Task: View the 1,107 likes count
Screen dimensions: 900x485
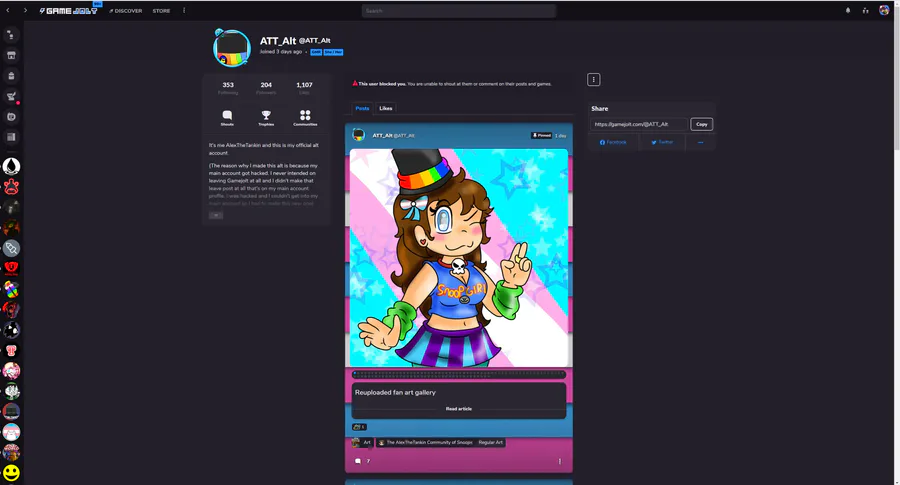Action: click(304, 88)
